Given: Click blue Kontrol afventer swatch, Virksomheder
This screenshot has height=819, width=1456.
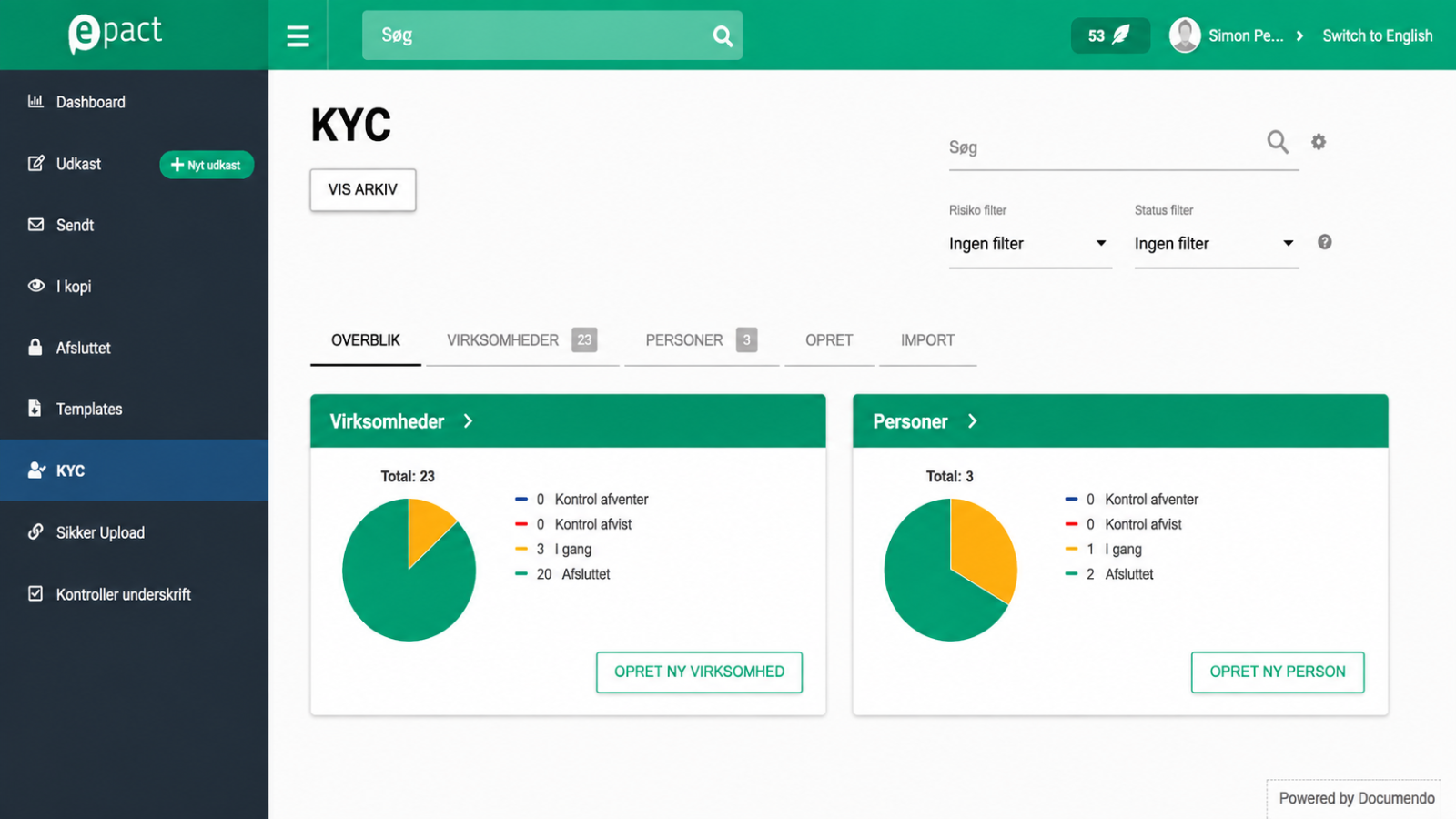Looking at the screenshot, I should click(521, 499).
